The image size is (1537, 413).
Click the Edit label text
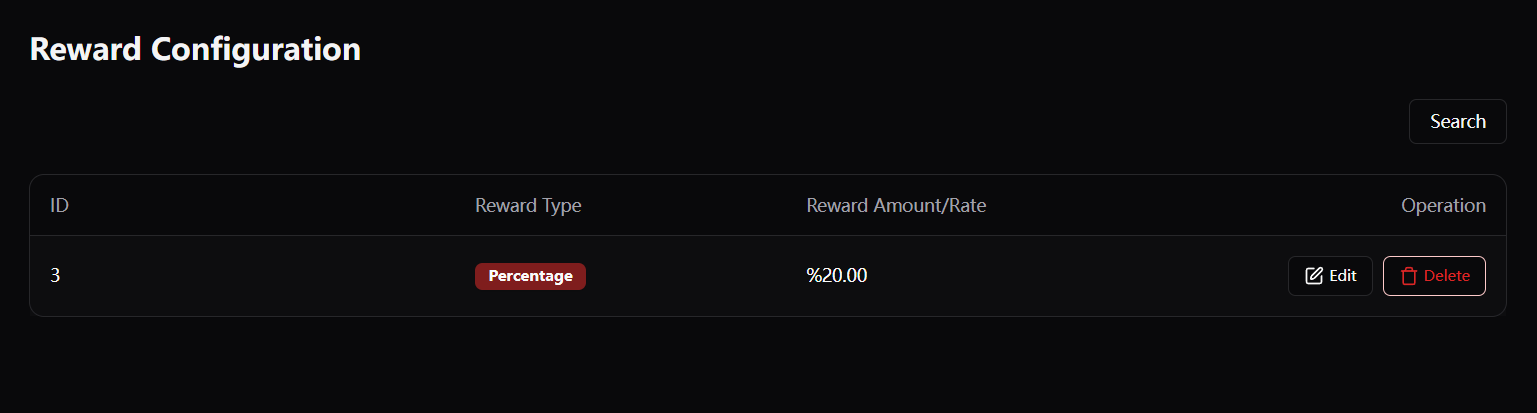click(1343, 276)
